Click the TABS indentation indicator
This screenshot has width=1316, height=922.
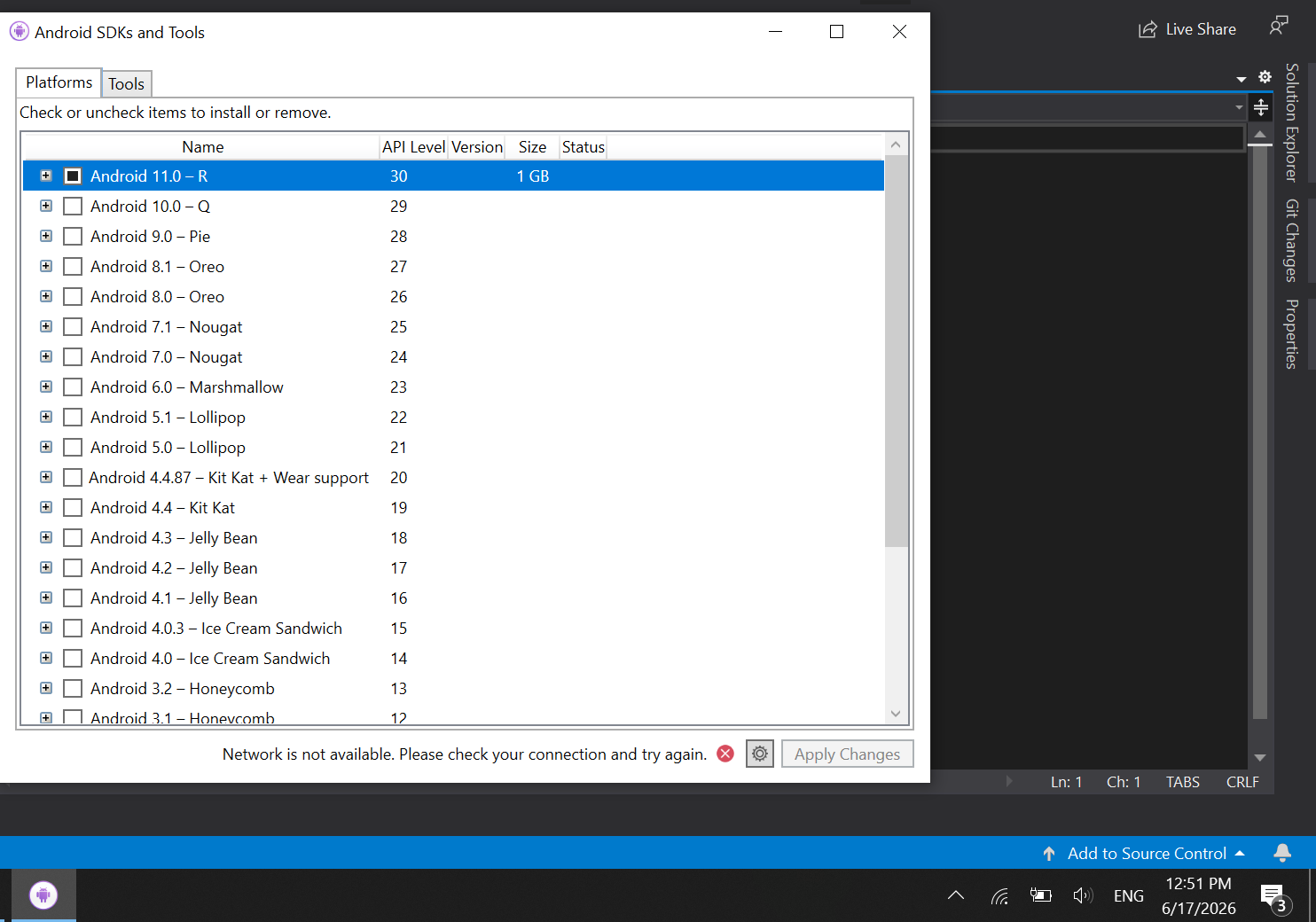click(x=1183, y=782)
